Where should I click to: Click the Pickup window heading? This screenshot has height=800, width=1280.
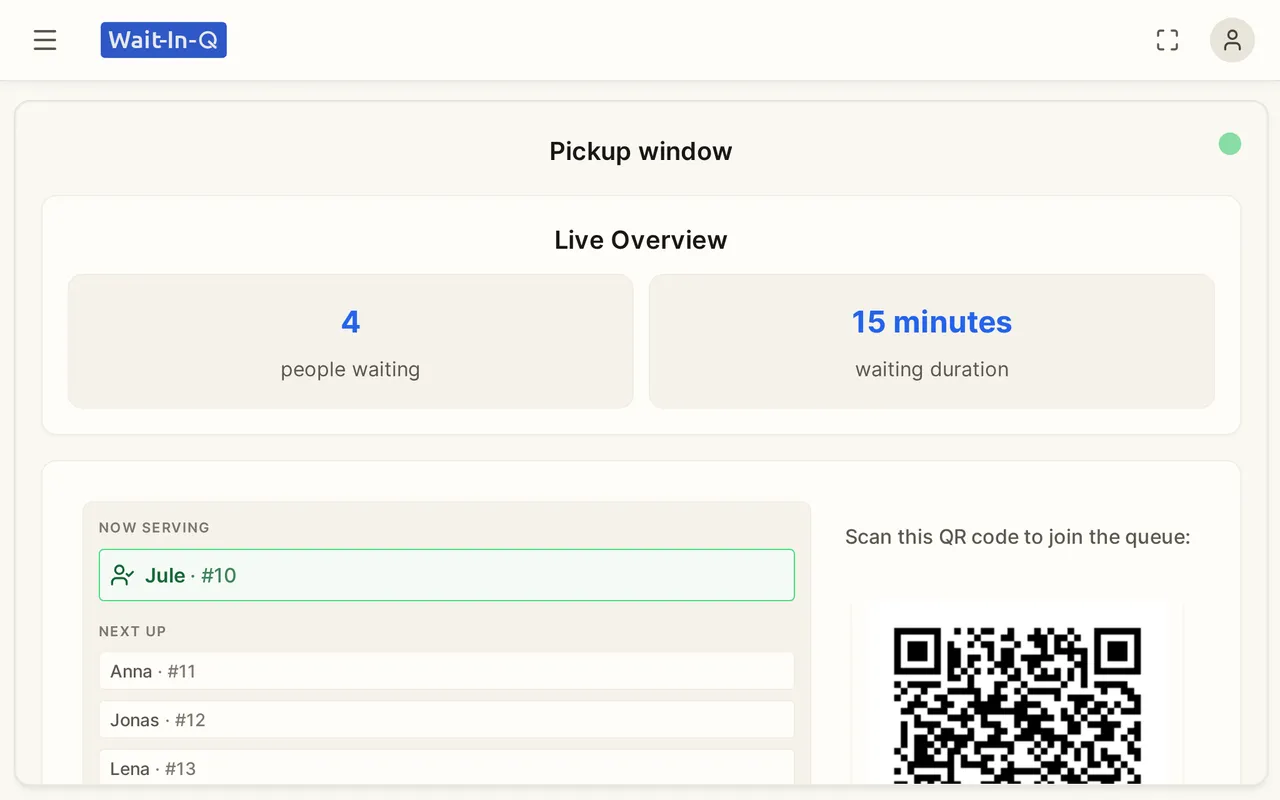tap(641, 151)
